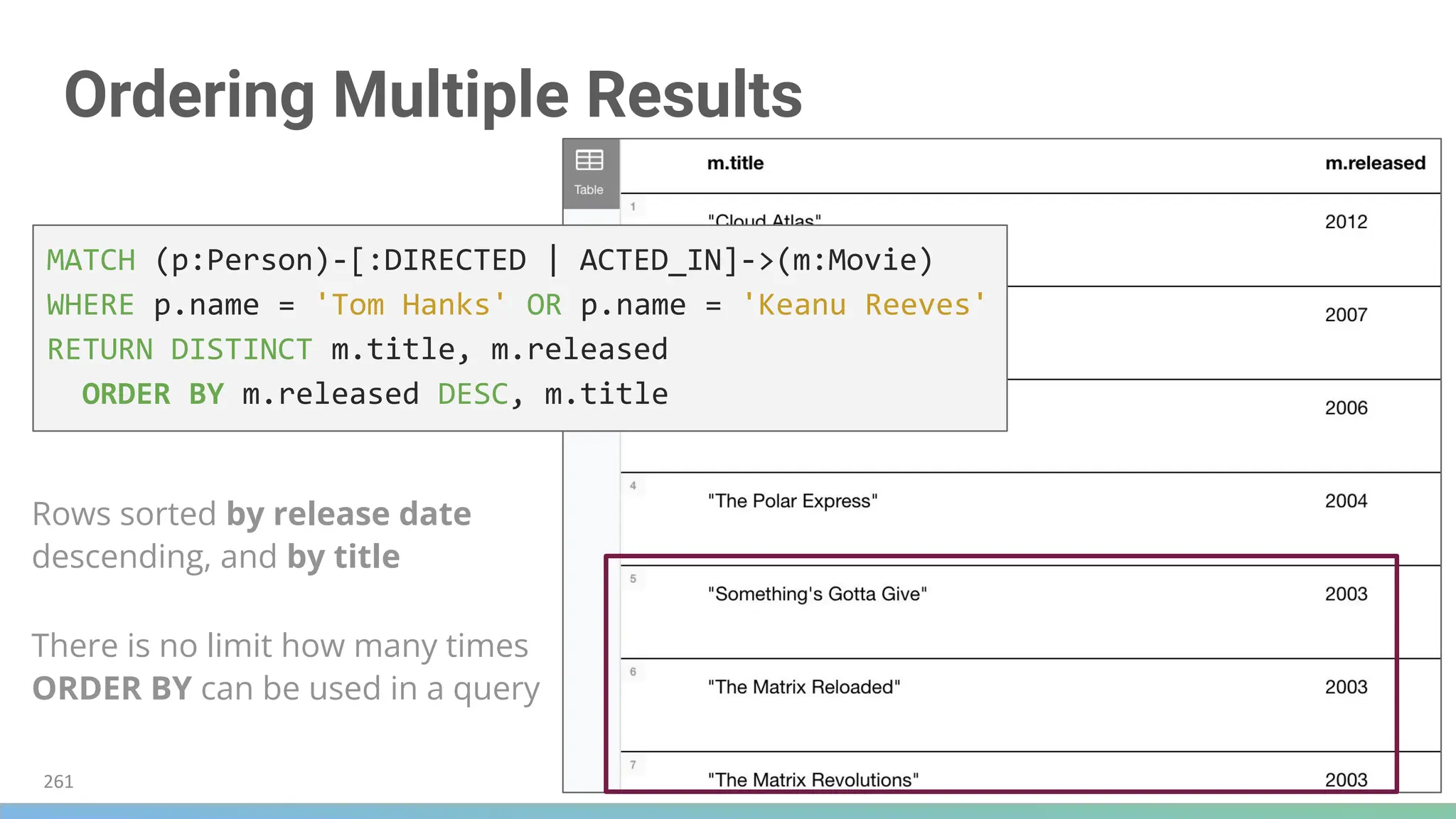
Task: Click the DESC keyword in the query
Action: point(473,395)
